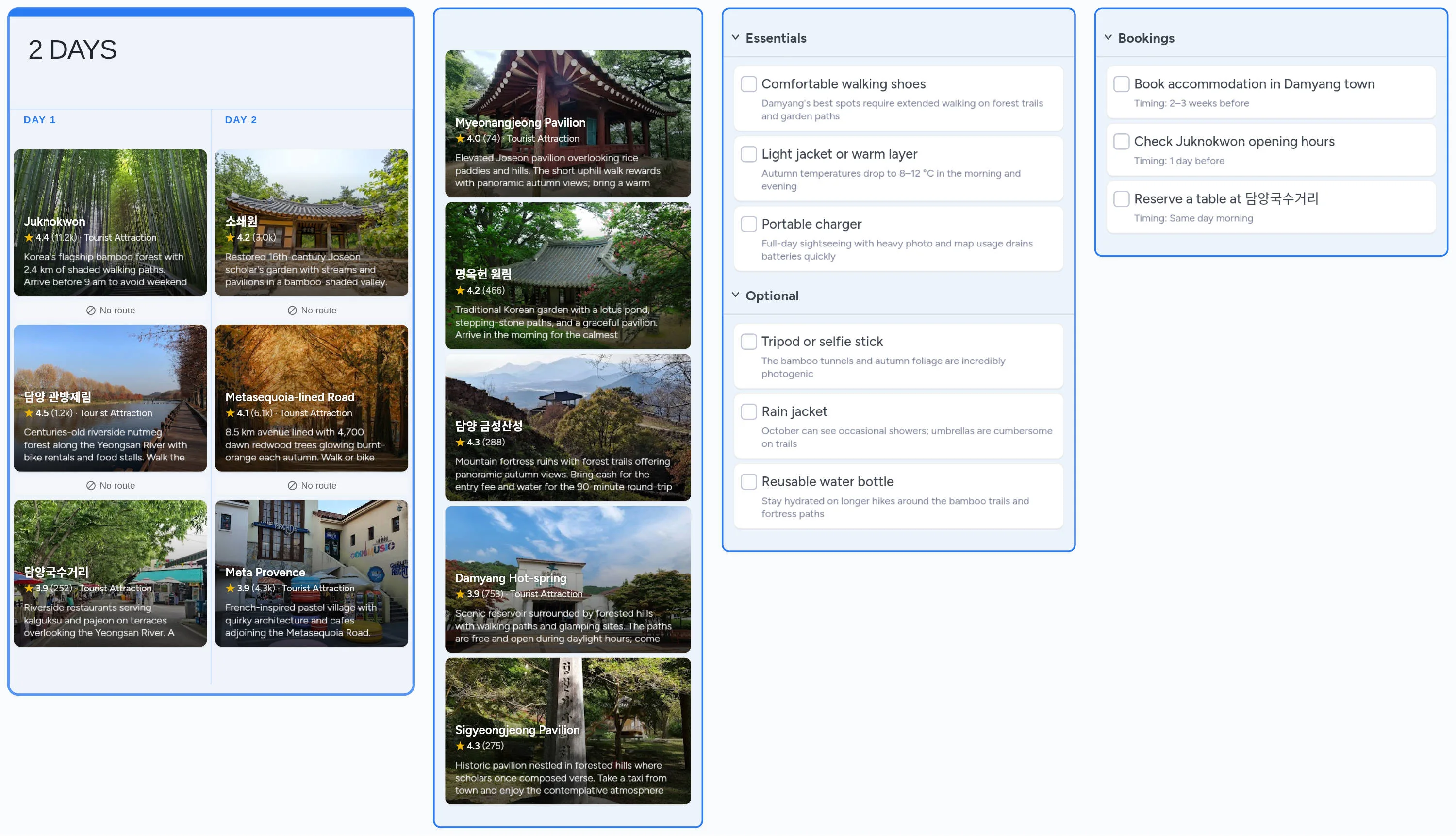Select the DAY 2 column header
The height and width of the screenshot is (836, 1456).
pos(241,120)
